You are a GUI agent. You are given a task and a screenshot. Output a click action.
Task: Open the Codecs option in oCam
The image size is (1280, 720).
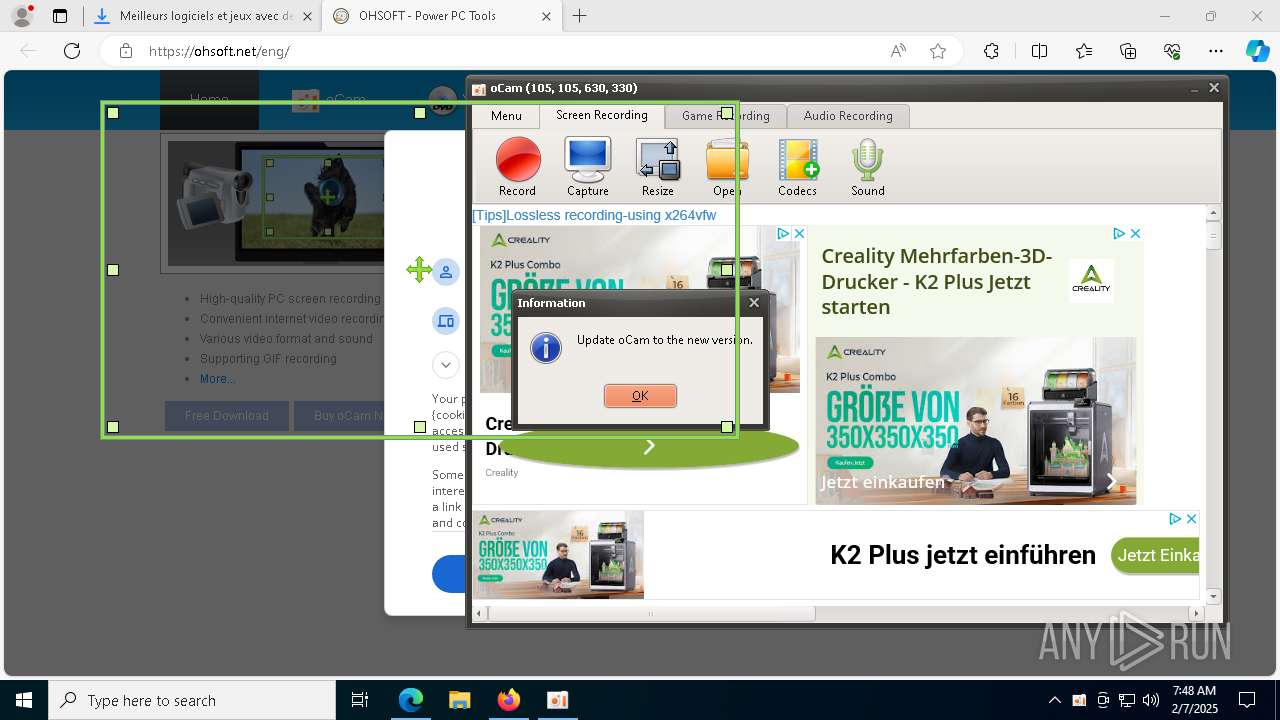point(797,167)
